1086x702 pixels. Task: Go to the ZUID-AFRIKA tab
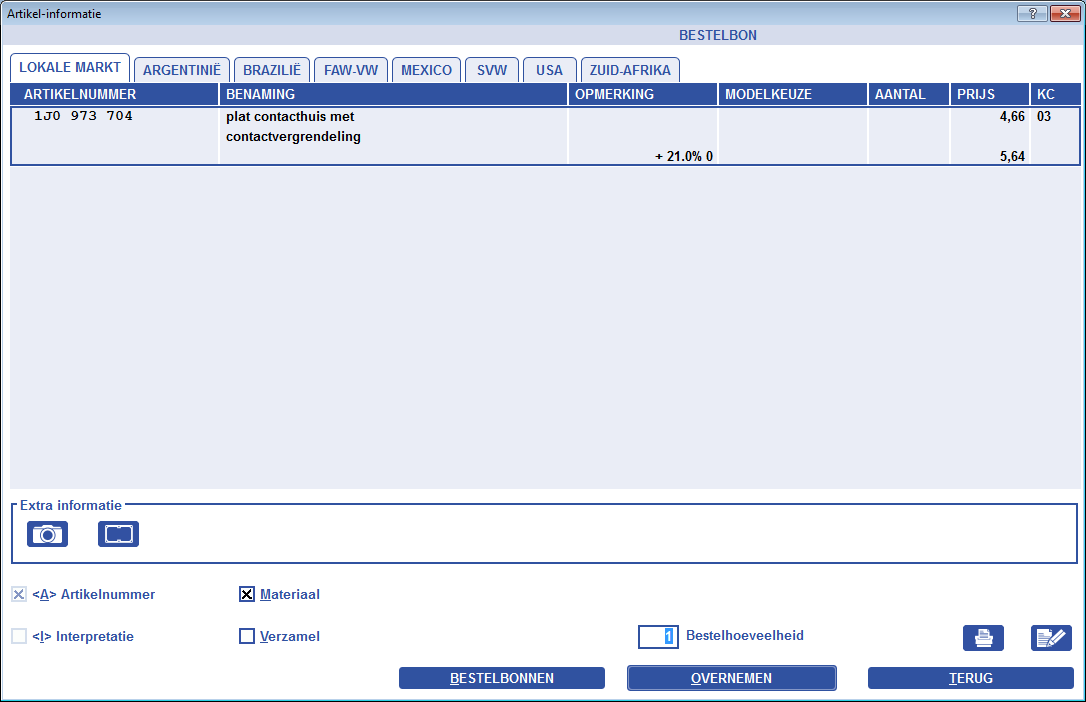630,71
